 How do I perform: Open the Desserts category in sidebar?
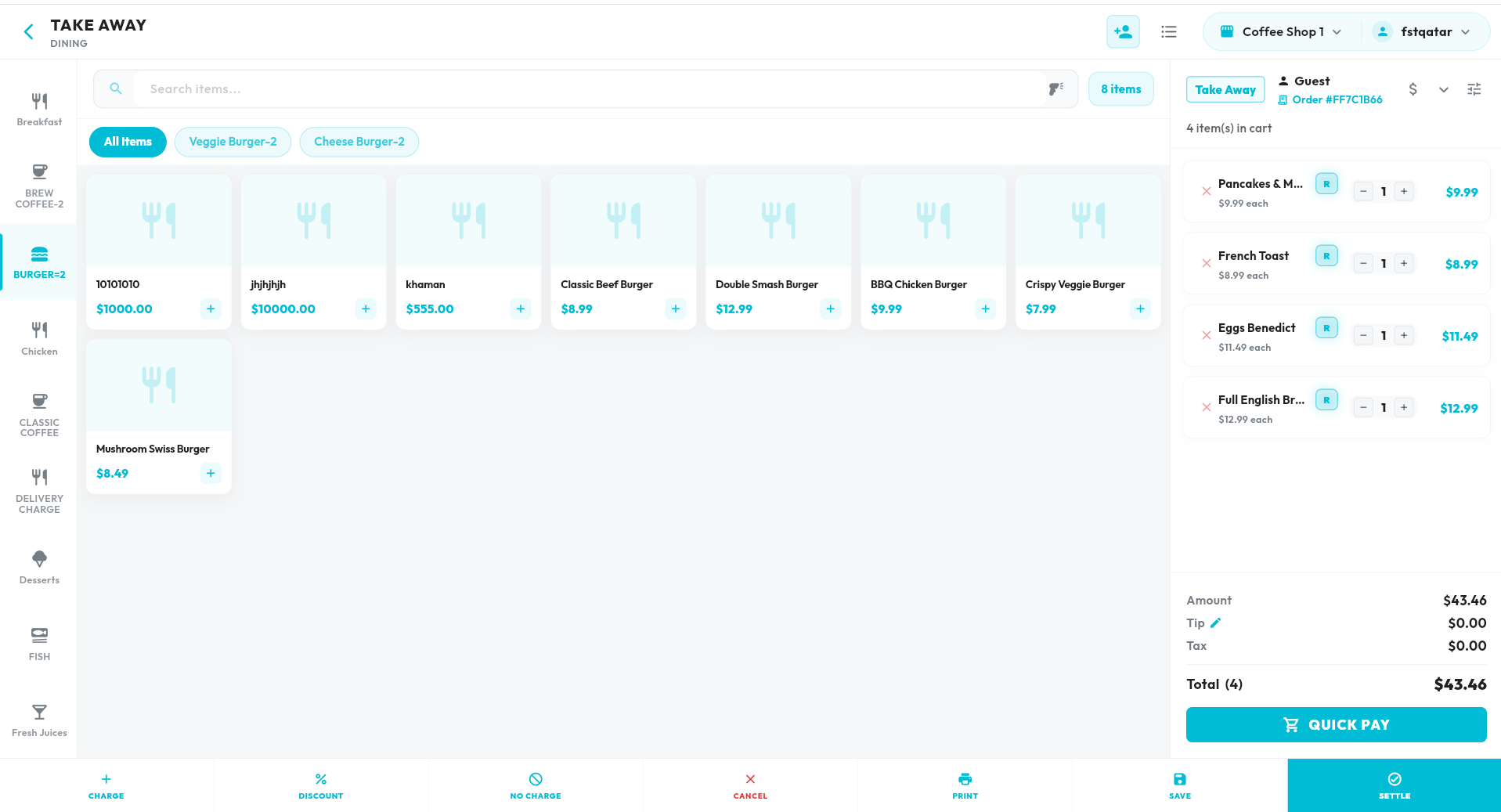point(39,567)
